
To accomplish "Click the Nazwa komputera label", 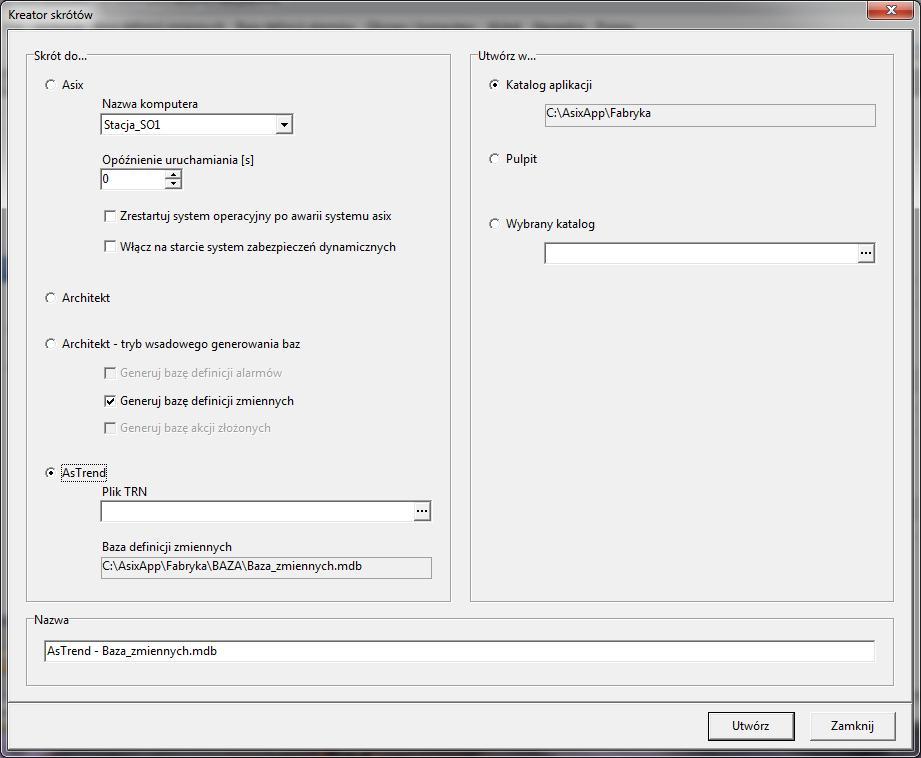I will pos(150,104).
